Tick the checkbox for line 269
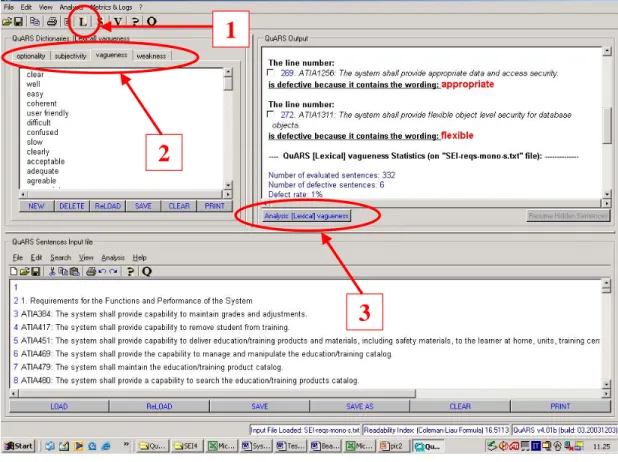Image resolution: width=618 pixels, height=462 pixels. (x=271, y=73)
